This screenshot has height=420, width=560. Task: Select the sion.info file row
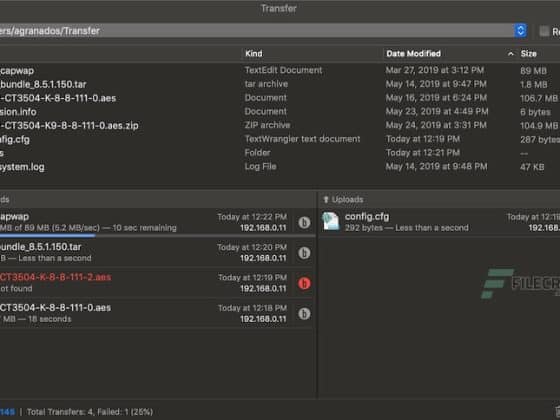coord(280,112)
